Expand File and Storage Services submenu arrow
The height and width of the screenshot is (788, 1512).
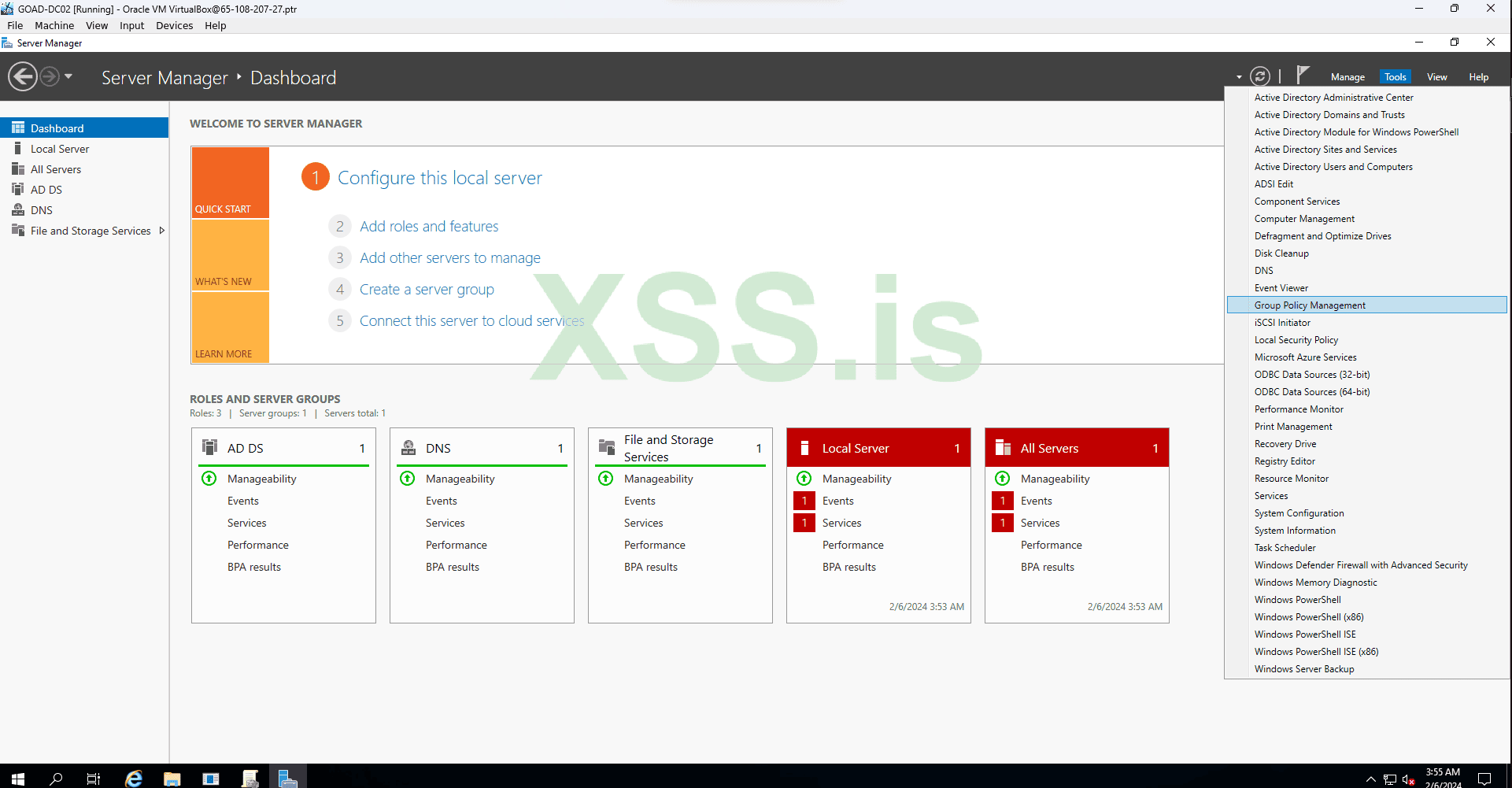click(x=161, y=230)
